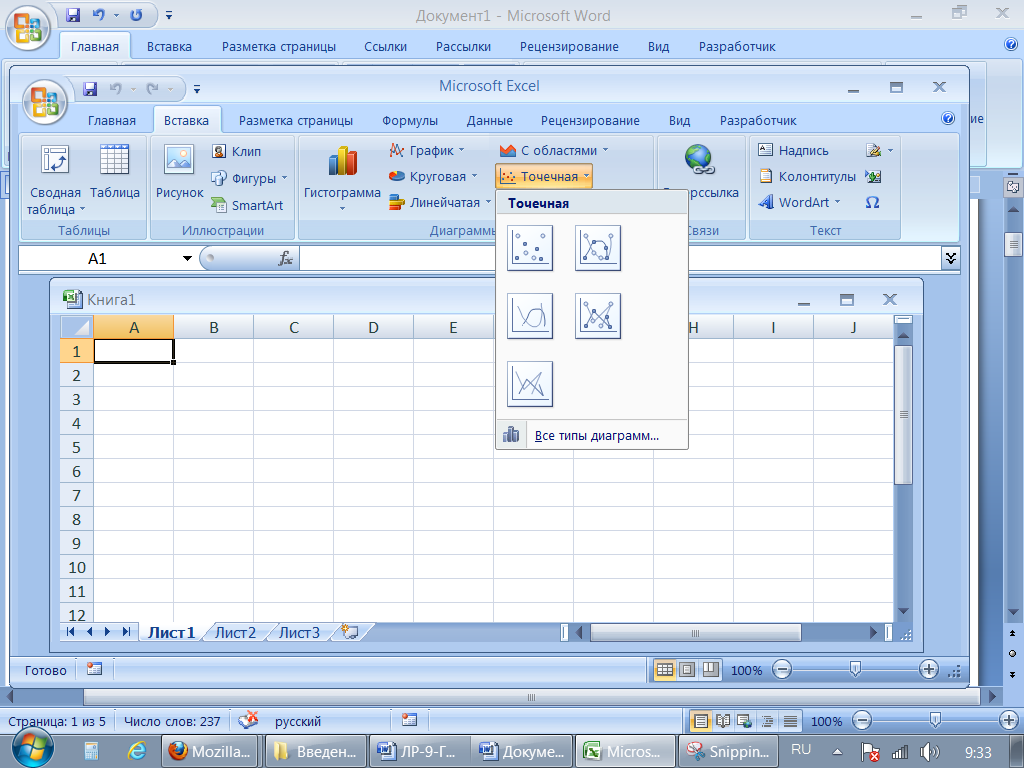Viewport: 1024px width, 768px height.
Task: Switch to Excel Главная tab
Action: (112, 120)
